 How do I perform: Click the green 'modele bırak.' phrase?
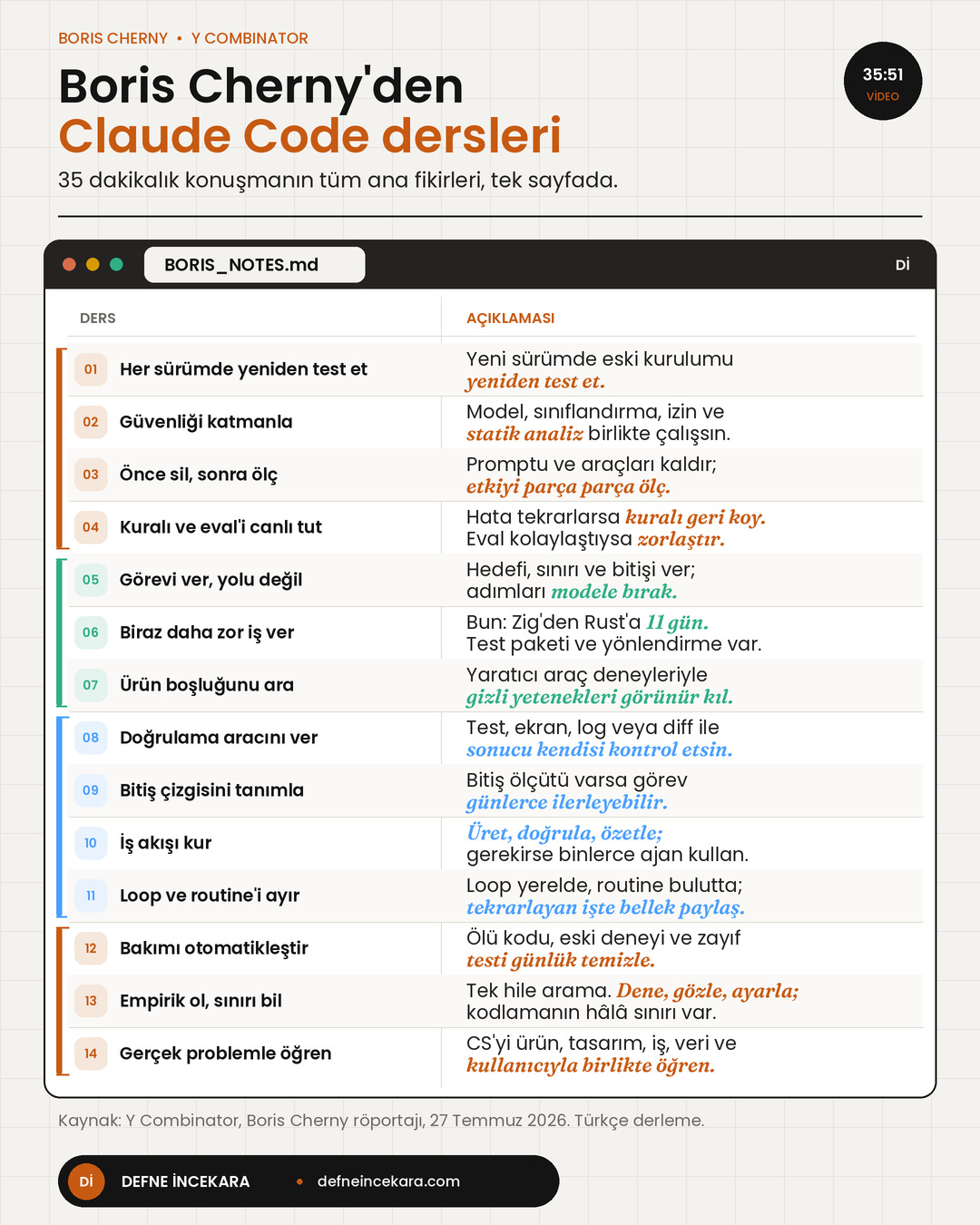[x=614, y=593]
